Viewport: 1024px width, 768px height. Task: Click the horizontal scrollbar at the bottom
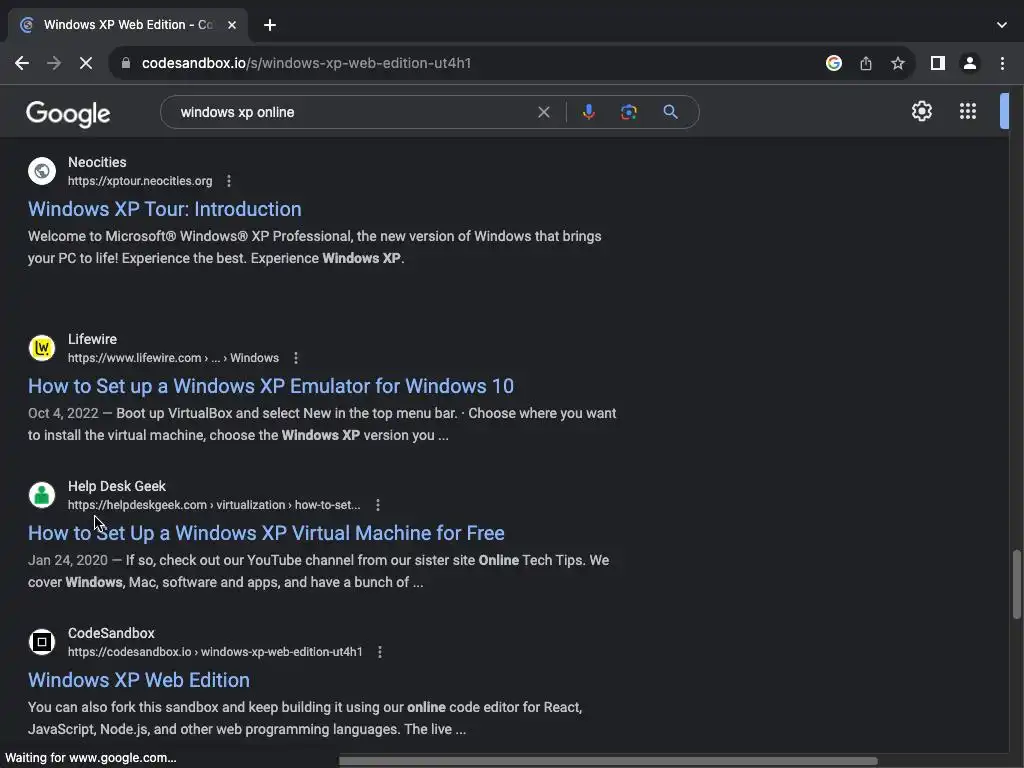pos(608,761)
